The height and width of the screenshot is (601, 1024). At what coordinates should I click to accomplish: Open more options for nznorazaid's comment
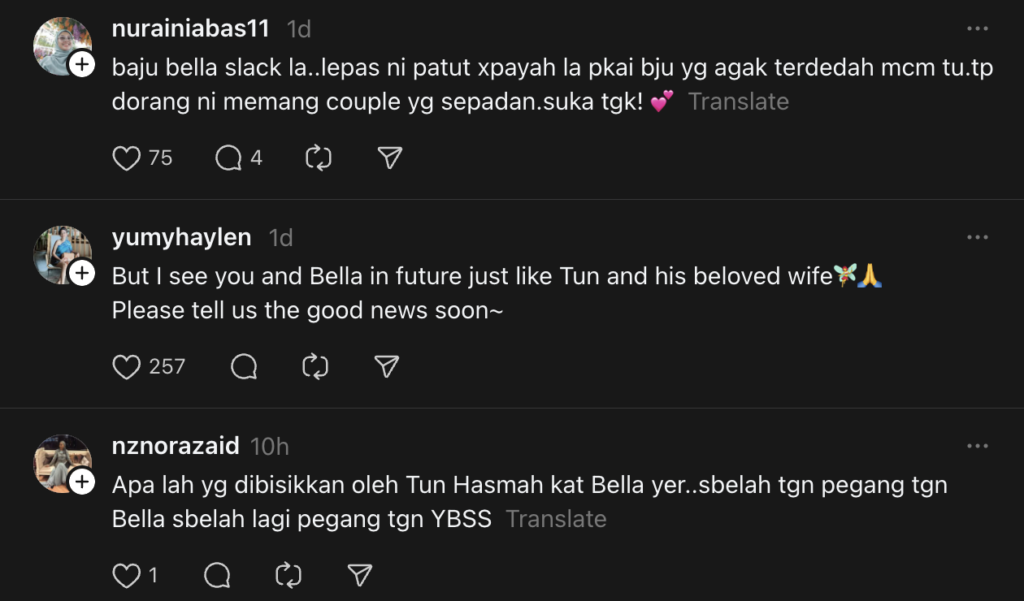pos(977,446)
